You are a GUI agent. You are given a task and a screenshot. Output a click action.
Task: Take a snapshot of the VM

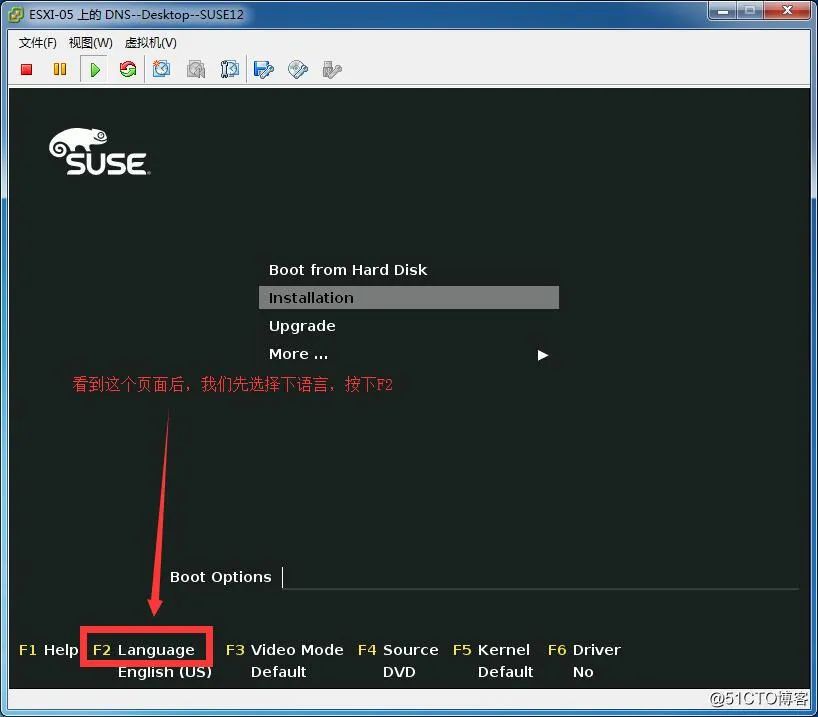tap(162, 69)
